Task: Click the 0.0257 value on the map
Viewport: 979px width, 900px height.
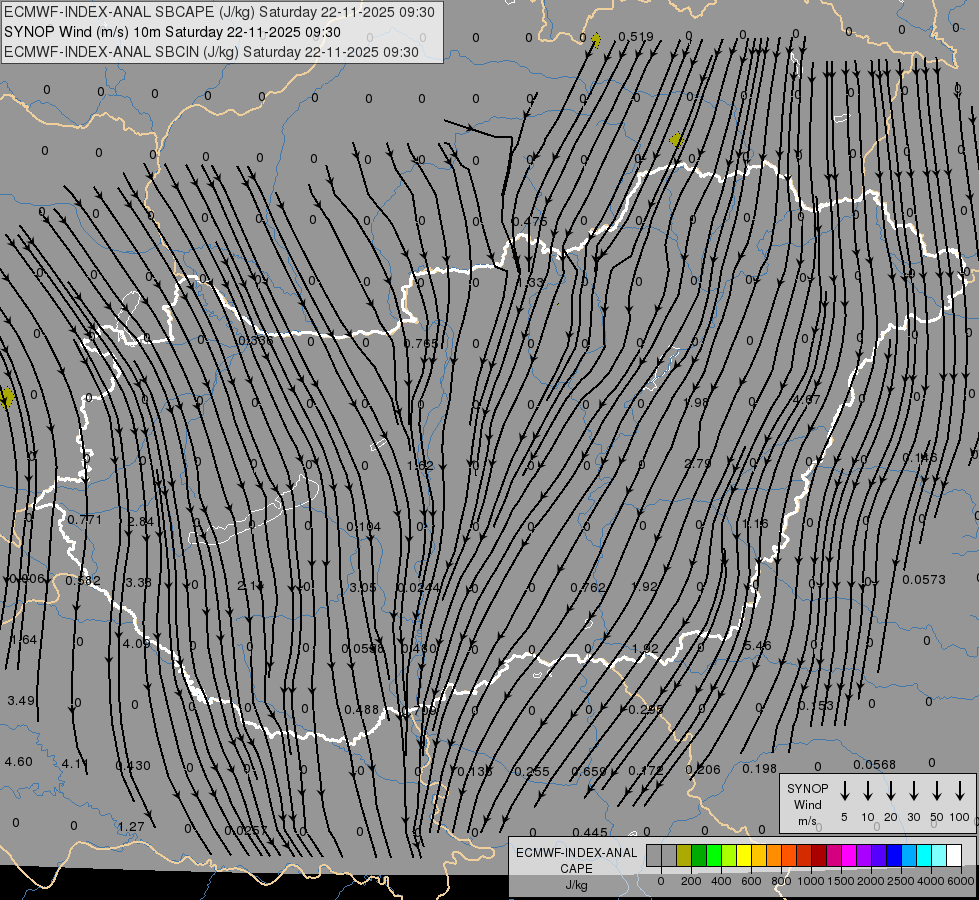Action: pyautogui.click(x=246, y=831)
